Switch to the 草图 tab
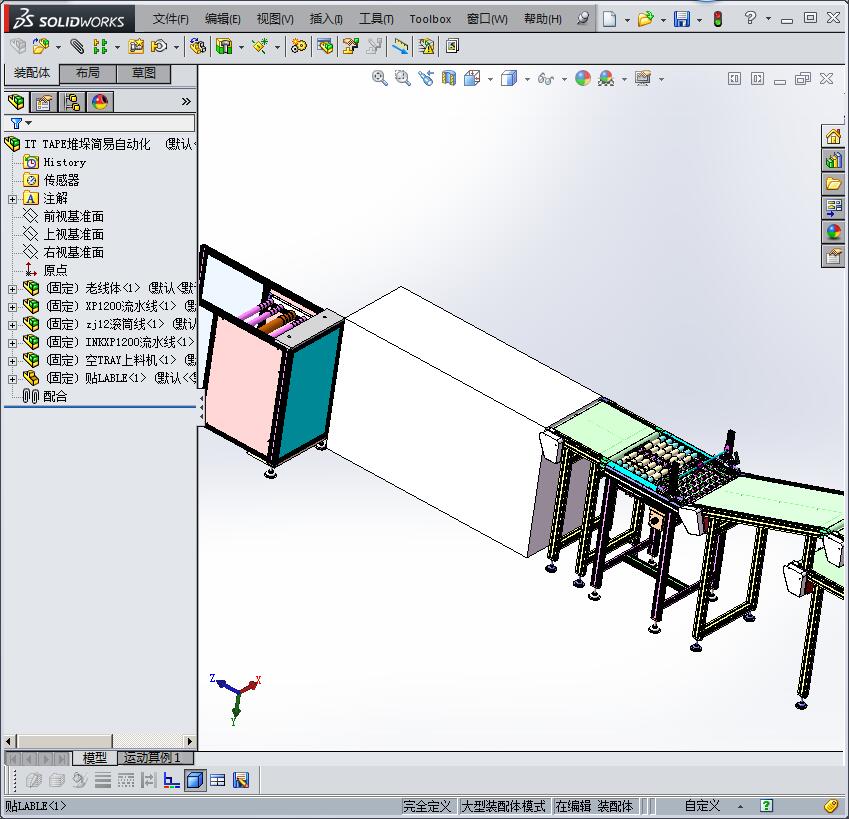849x819 pixels. click(143, 73)
